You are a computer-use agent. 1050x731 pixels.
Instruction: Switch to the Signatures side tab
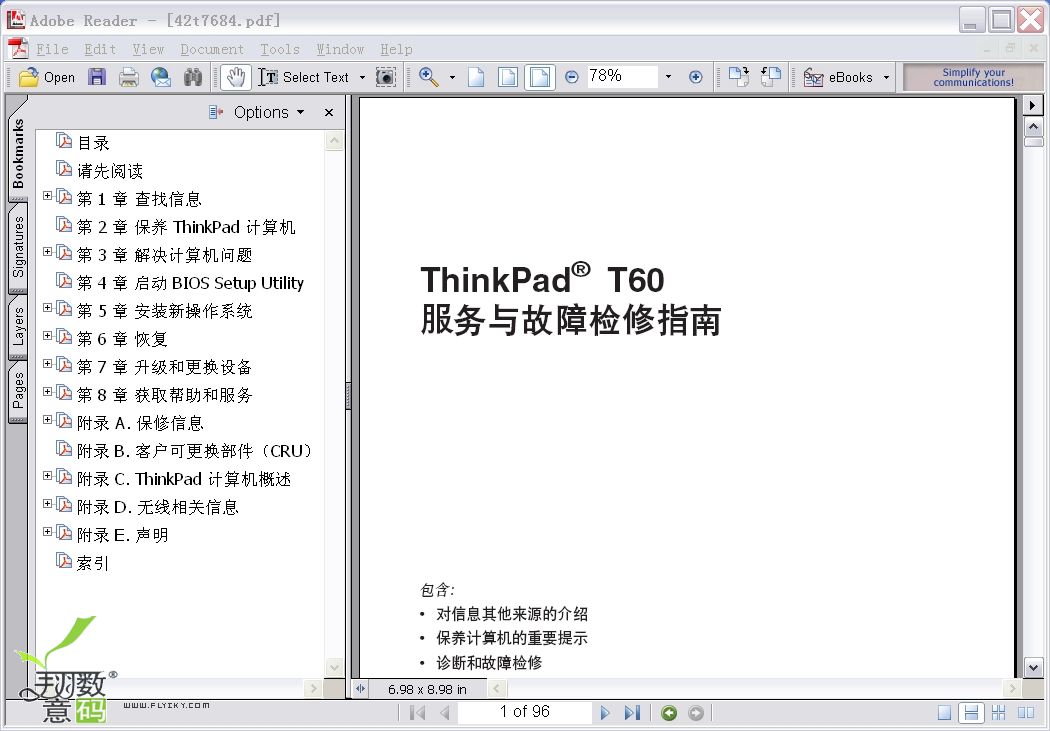[18, 248]
